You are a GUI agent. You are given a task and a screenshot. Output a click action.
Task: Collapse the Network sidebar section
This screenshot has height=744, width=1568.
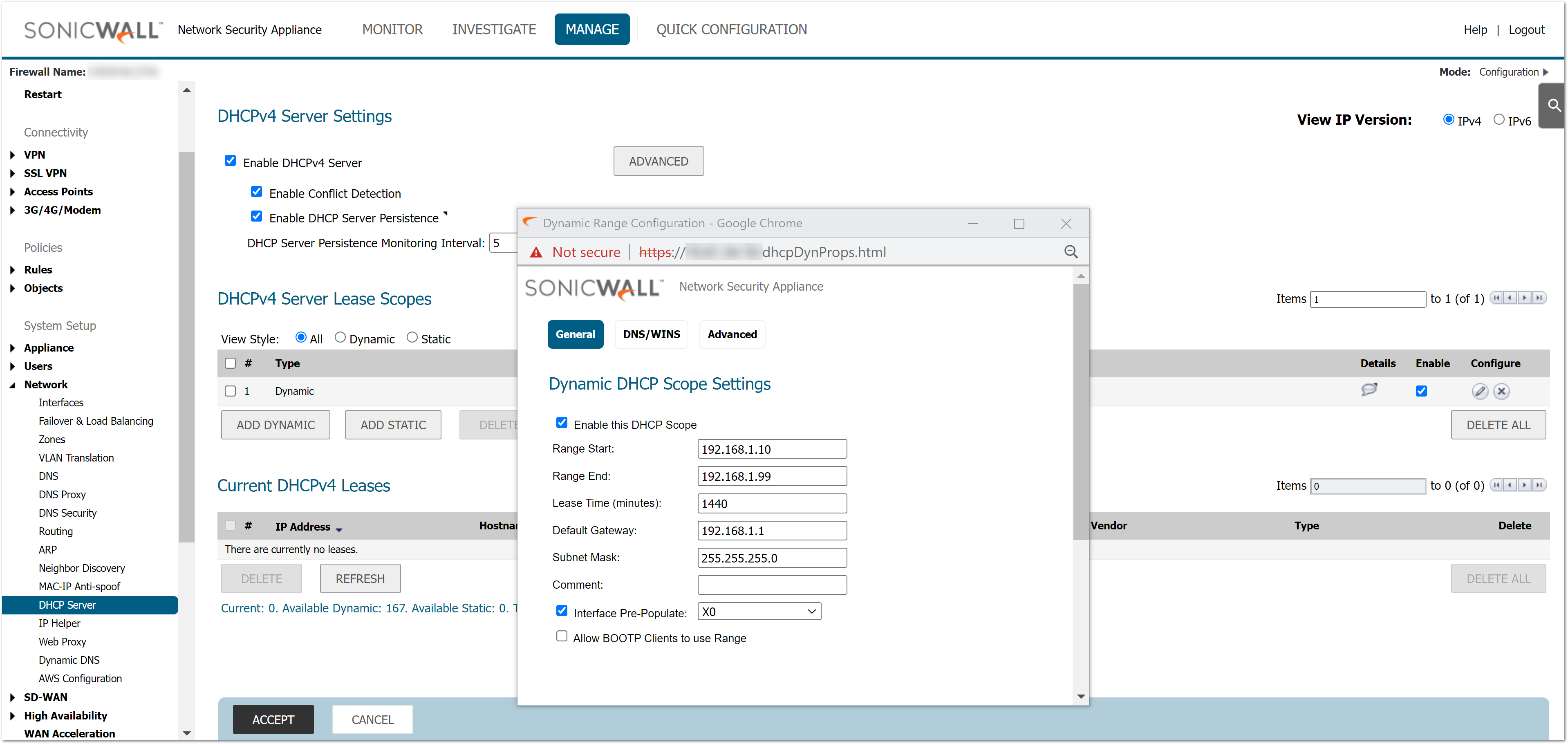(x=13, y=385)
